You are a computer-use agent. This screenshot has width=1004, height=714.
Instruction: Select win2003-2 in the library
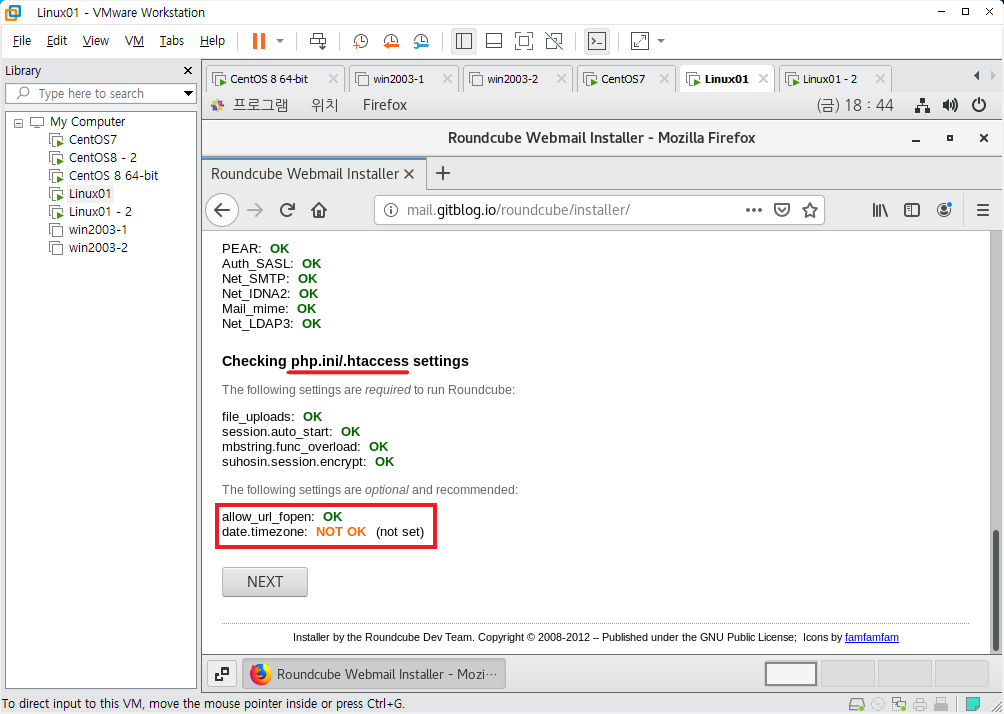[98, 247]
